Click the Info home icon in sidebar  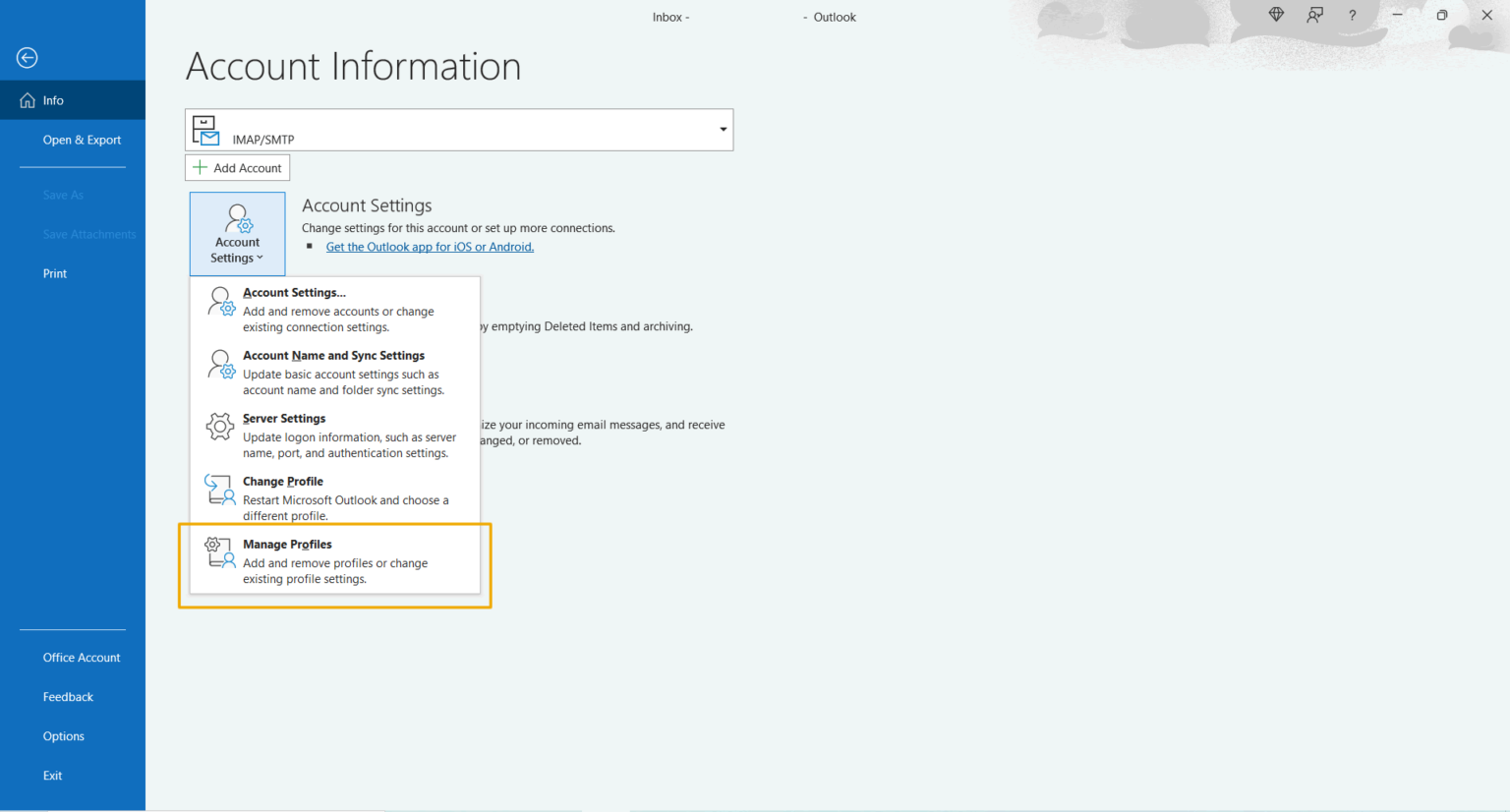coord(27,99)
